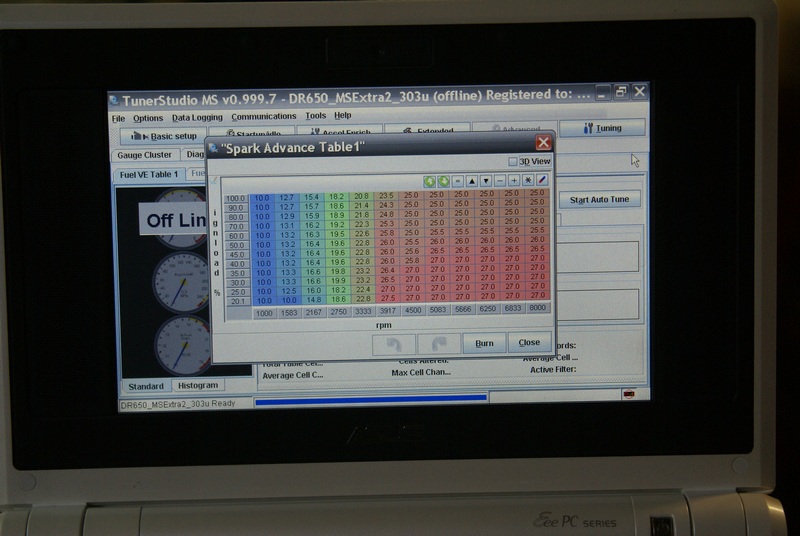Select rpm bin 5083 header cell

(438, 310)
